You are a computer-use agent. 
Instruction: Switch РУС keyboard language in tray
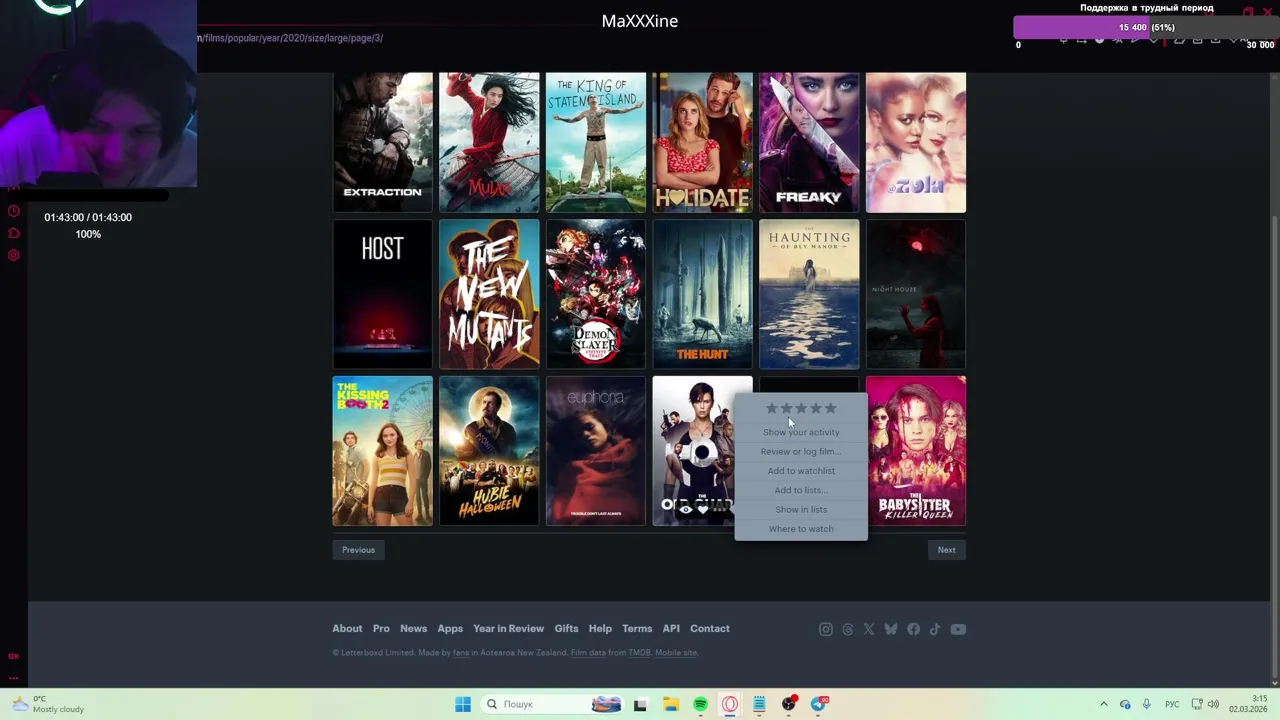point(1172,704)
